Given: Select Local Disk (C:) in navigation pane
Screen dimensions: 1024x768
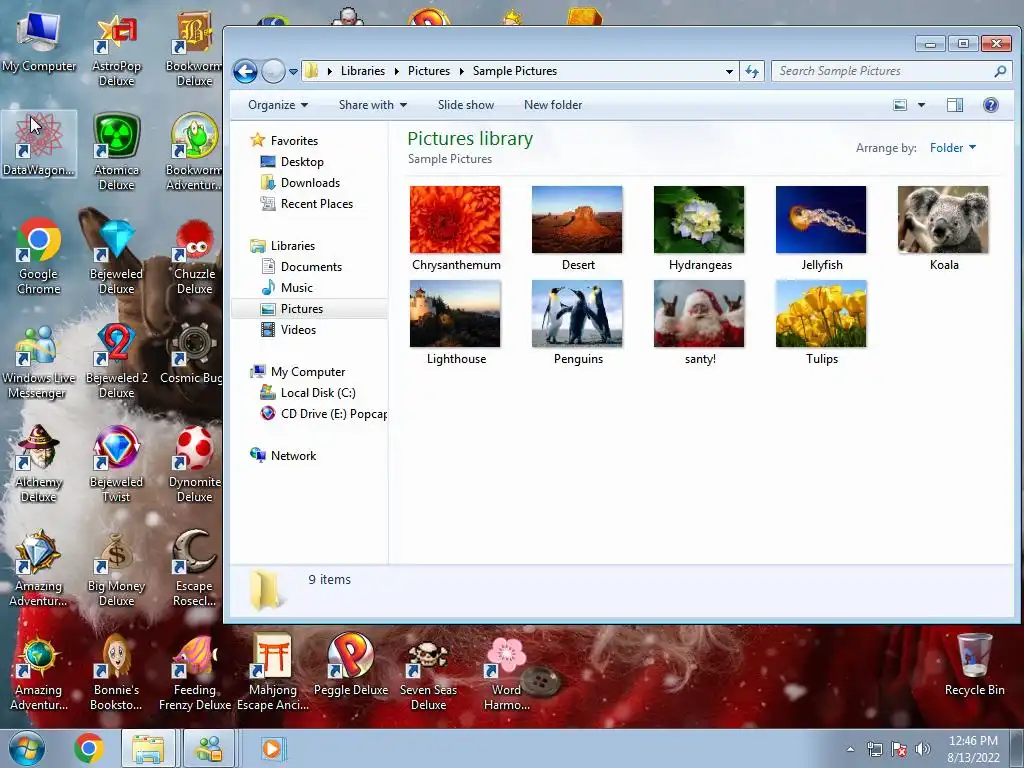Looking at the screenshot, I should click(318, 393).
